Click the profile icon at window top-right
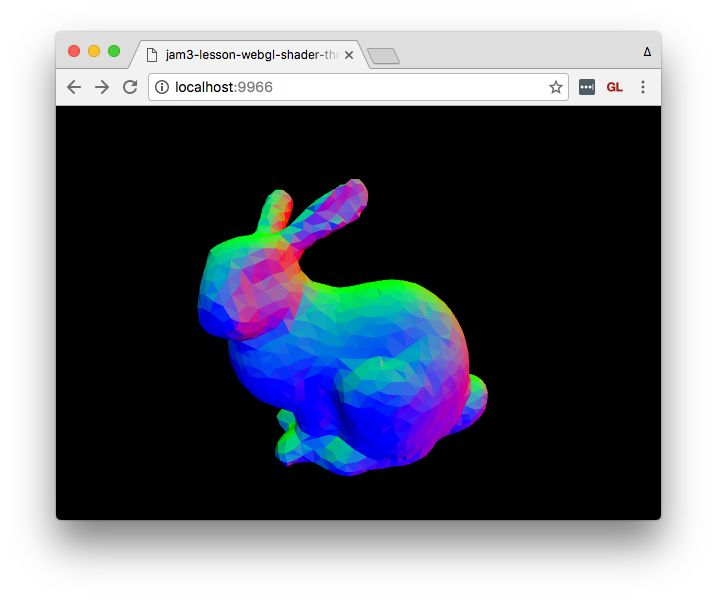 pyautogui.click(x=647, y=52)
